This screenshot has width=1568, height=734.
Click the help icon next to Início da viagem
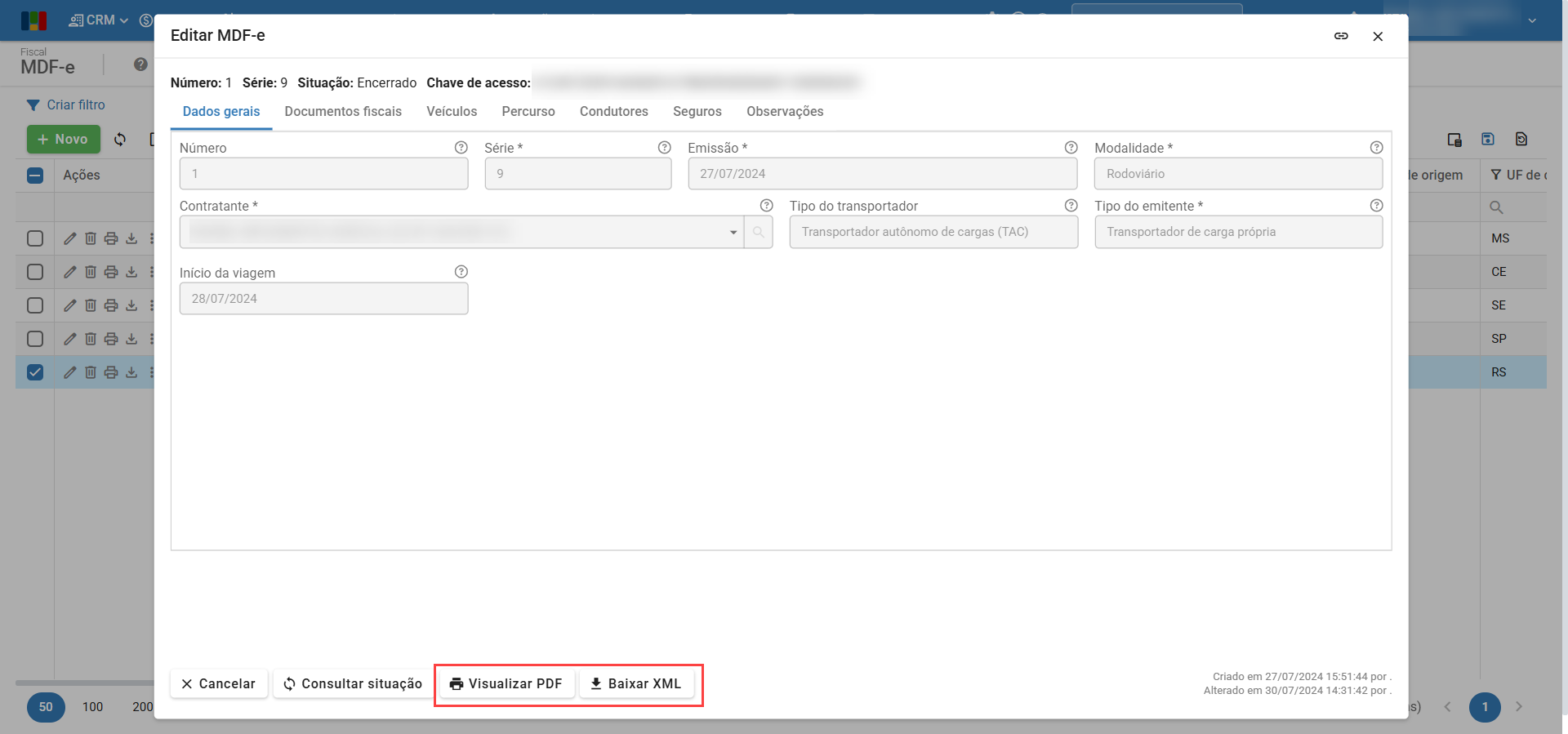(461, 272)
